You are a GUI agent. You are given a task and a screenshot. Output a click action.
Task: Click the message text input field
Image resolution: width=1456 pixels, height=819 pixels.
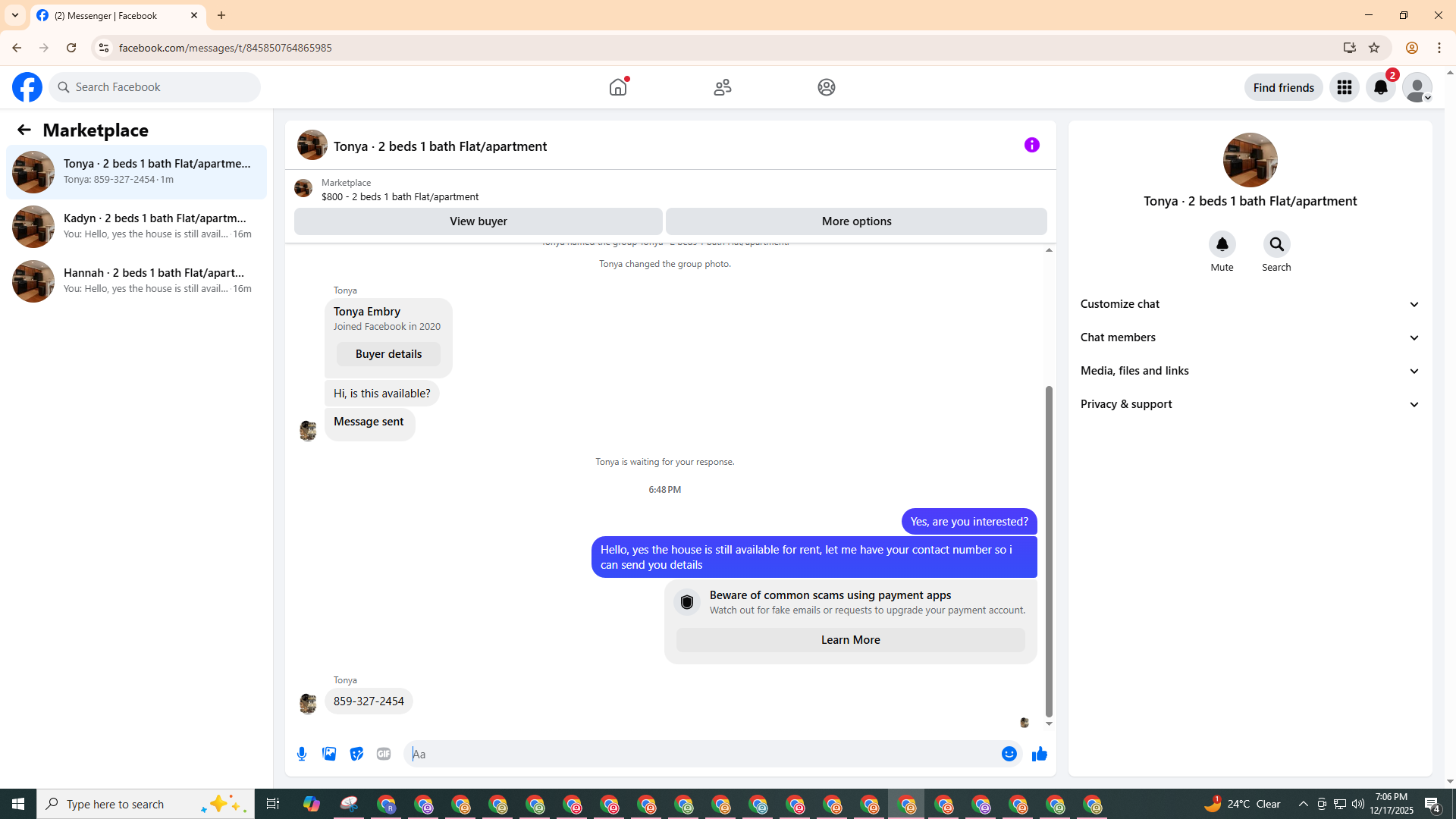pyautogui.click(x=705, y=754)
